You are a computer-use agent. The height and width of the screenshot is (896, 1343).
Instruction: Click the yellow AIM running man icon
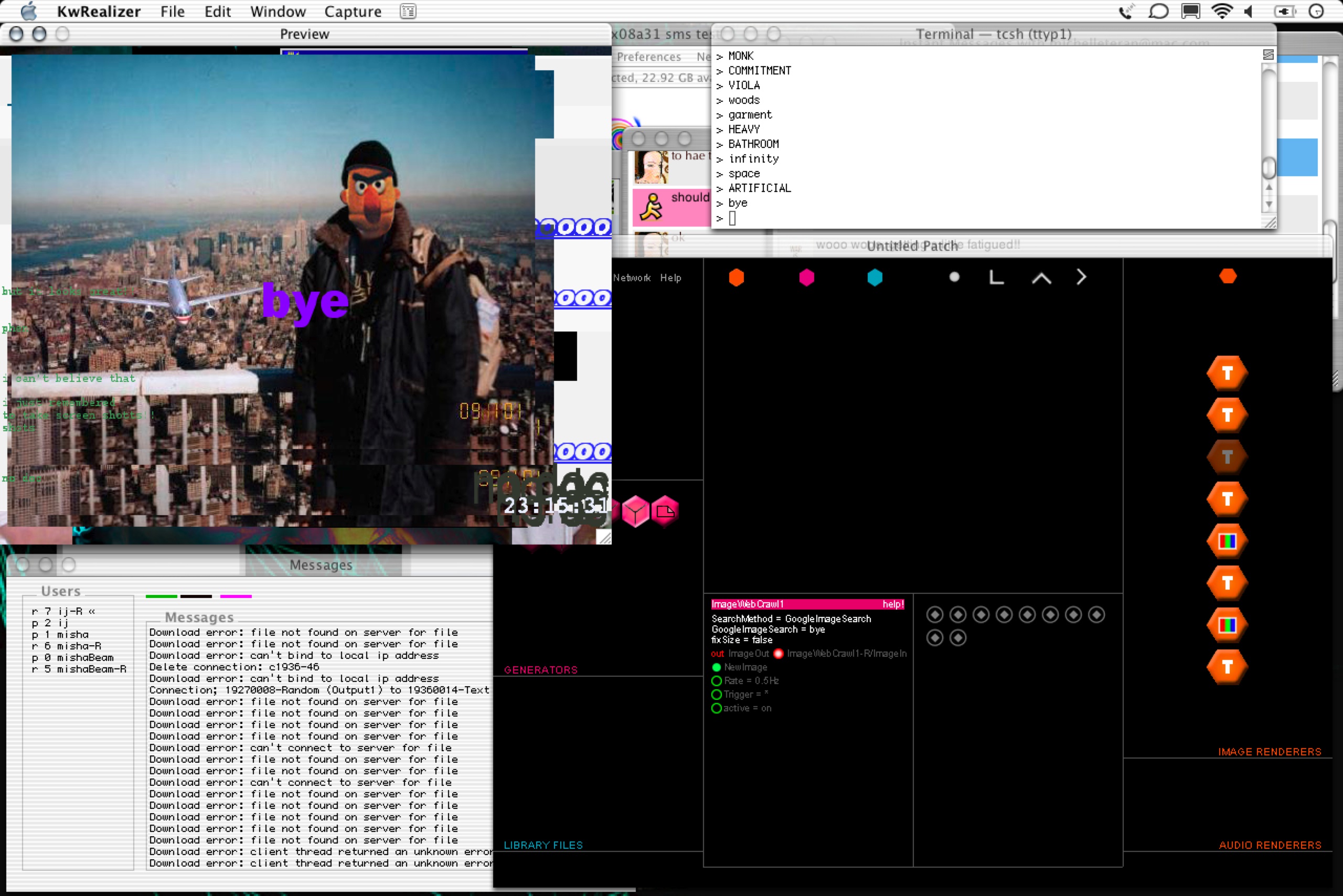pos(651,207)
